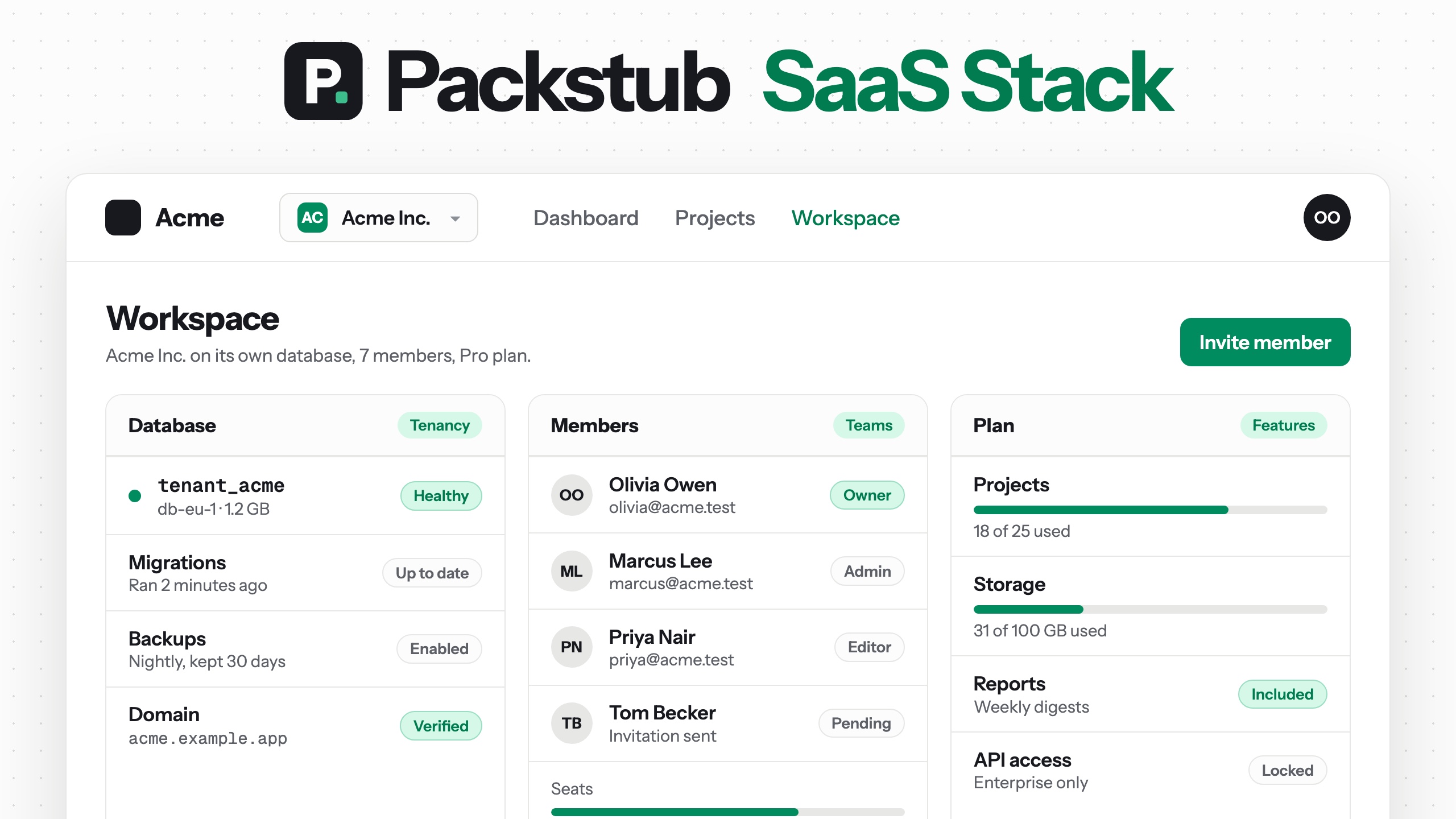
Task: Open the Acme Inc. organization switcher
Action: pos(379,217)
